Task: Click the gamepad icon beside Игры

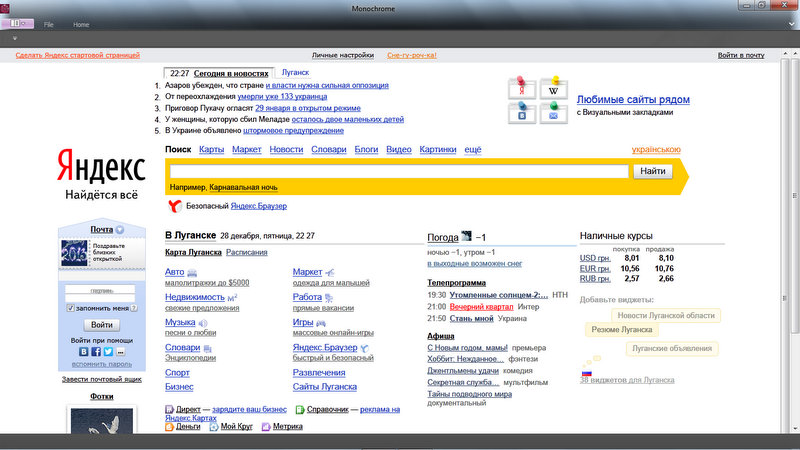Action: click(x=320, y=323)
